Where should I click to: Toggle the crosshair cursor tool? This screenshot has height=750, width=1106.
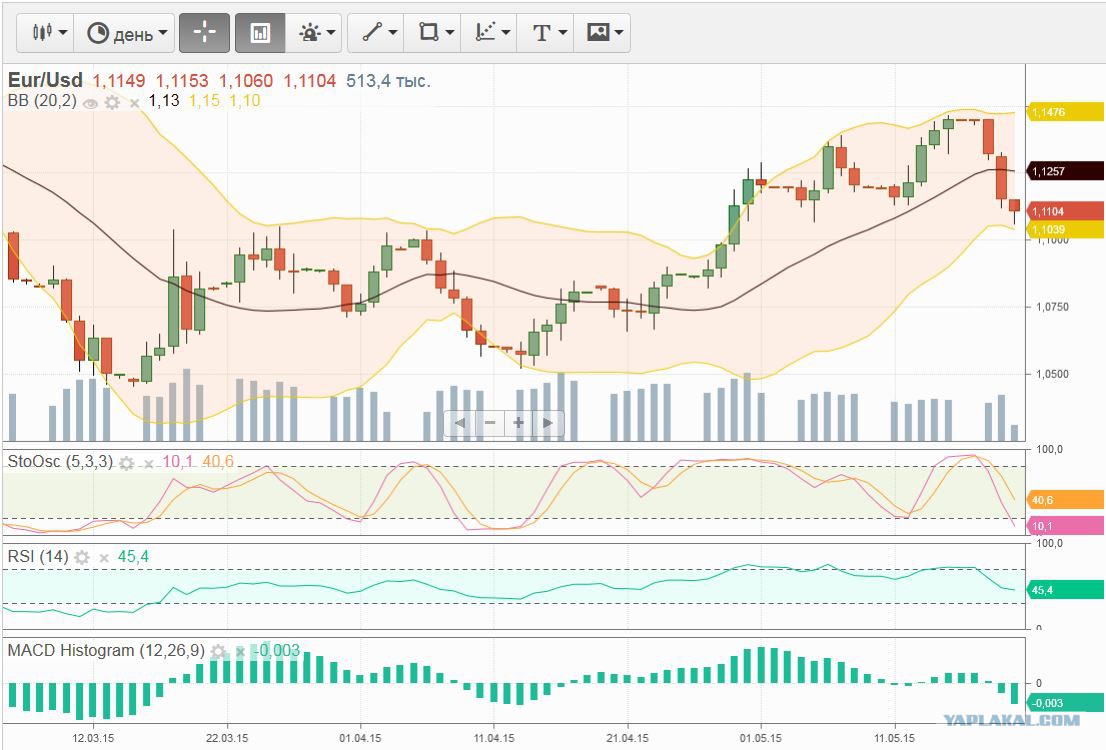click(x=205, y=32)
